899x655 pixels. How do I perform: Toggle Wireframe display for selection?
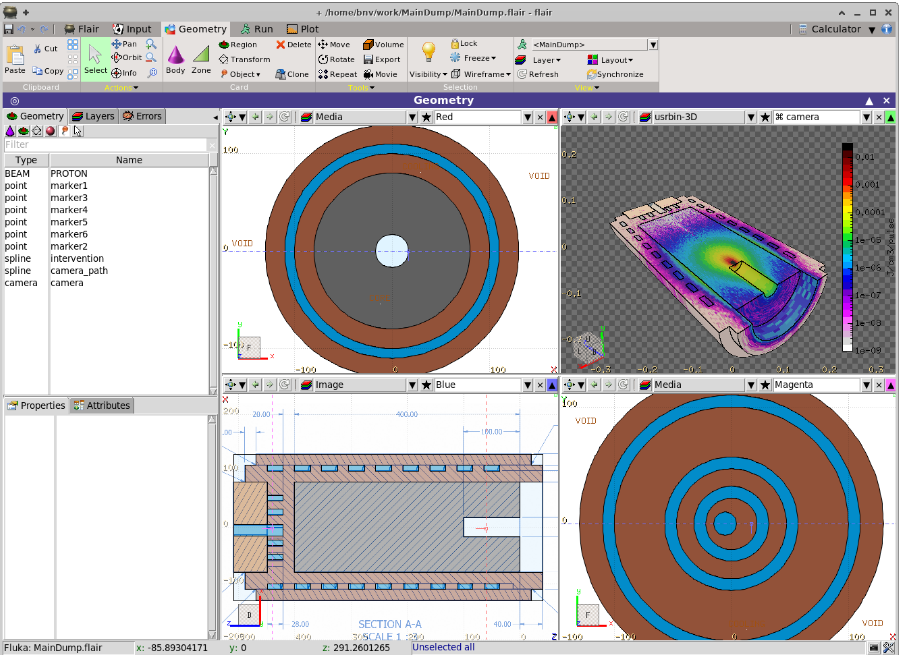tap(480, 74)
